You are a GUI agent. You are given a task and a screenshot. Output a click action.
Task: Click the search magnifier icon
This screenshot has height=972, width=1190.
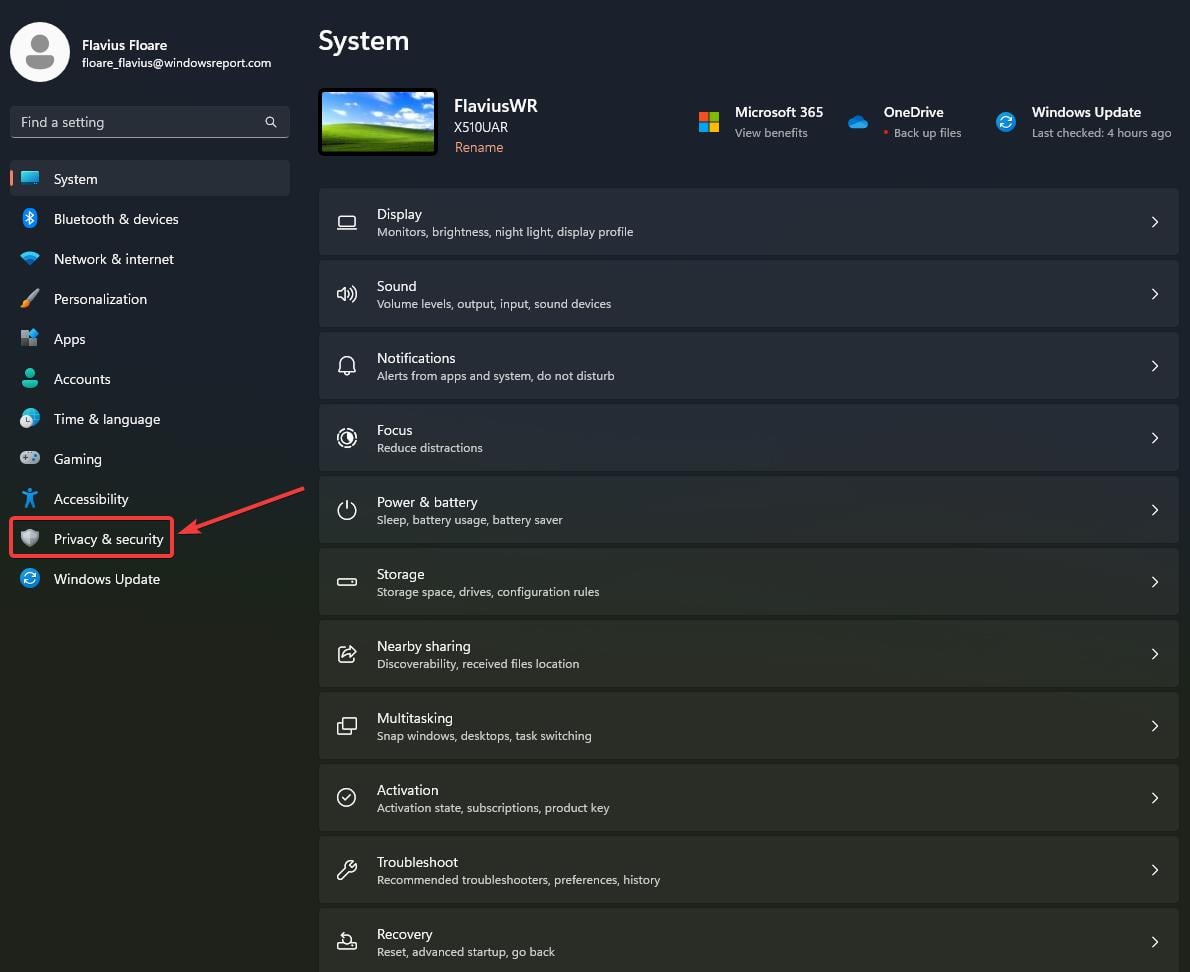click(x=271, y=122)
